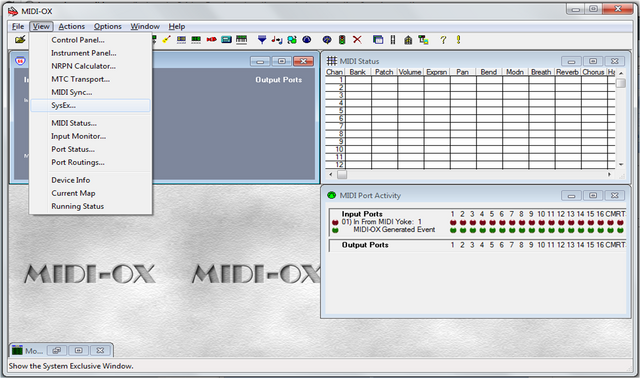Image resolution: width=640 pixels, height=378 pixels.
Task: Click the MIDI Status vertical scrollbar up arrow
Action: click(x=621, y=73)
